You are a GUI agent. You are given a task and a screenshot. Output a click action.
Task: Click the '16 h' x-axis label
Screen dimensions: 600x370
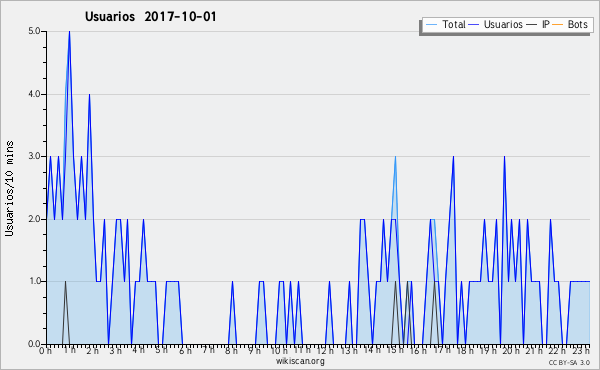418,350
